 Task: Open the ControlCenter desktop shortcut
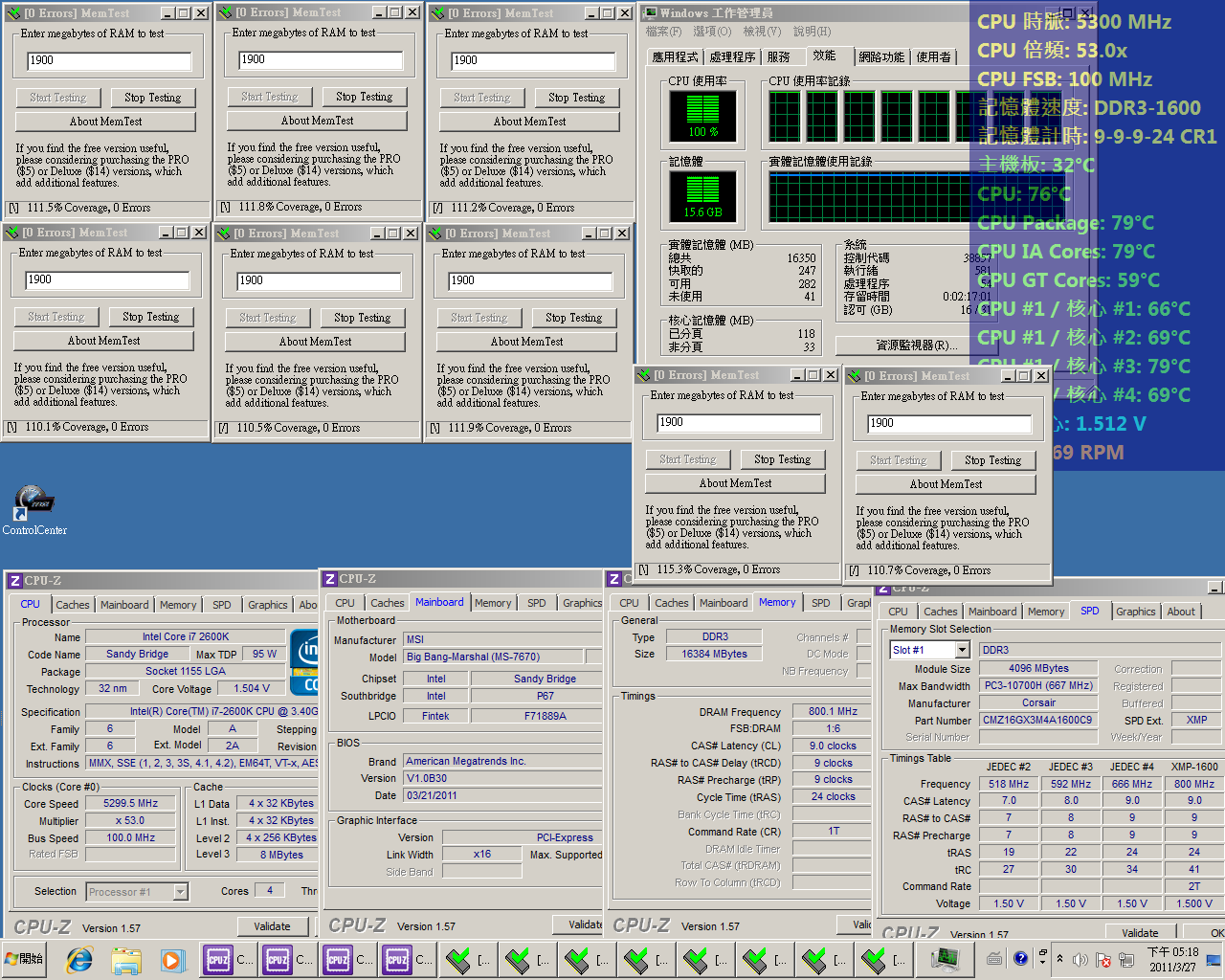[x=34, y=510]
